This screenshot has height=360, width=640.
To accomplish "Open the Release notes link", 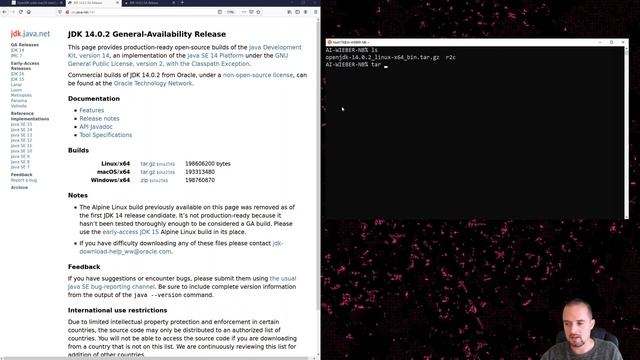I will (99, 118).
